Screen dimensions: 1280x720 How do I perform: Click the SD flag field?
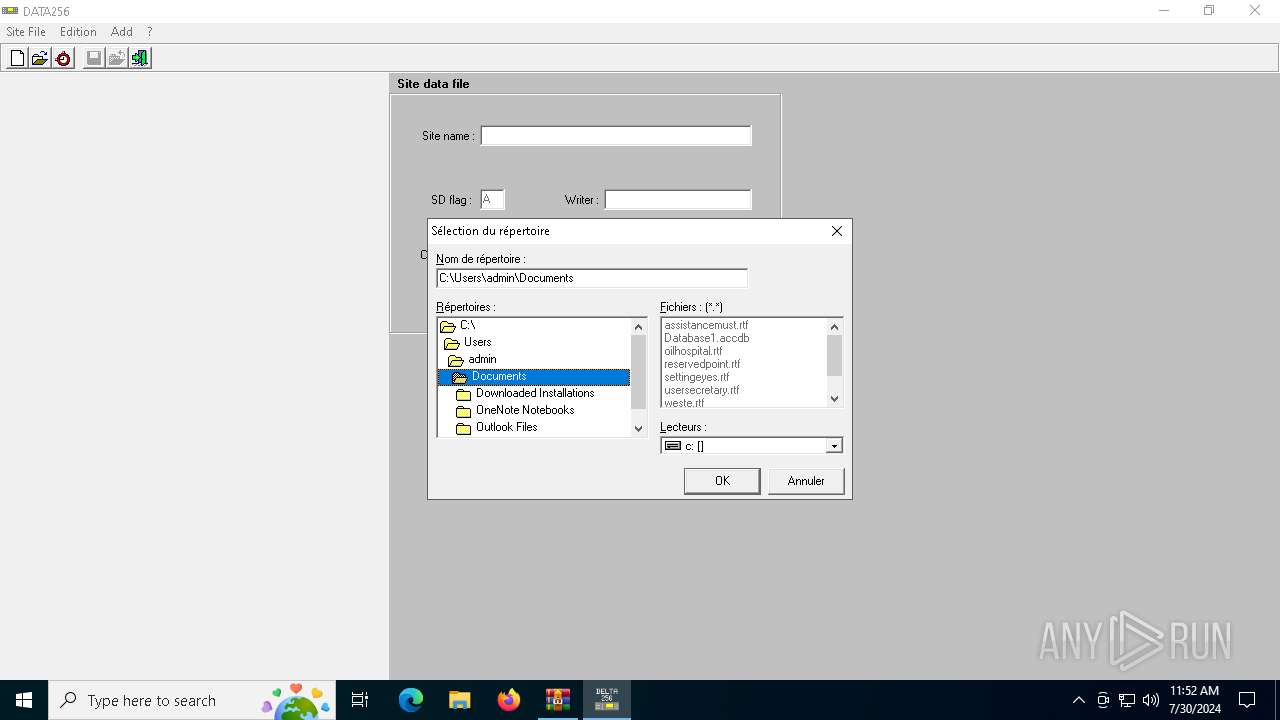click(492, 200)
